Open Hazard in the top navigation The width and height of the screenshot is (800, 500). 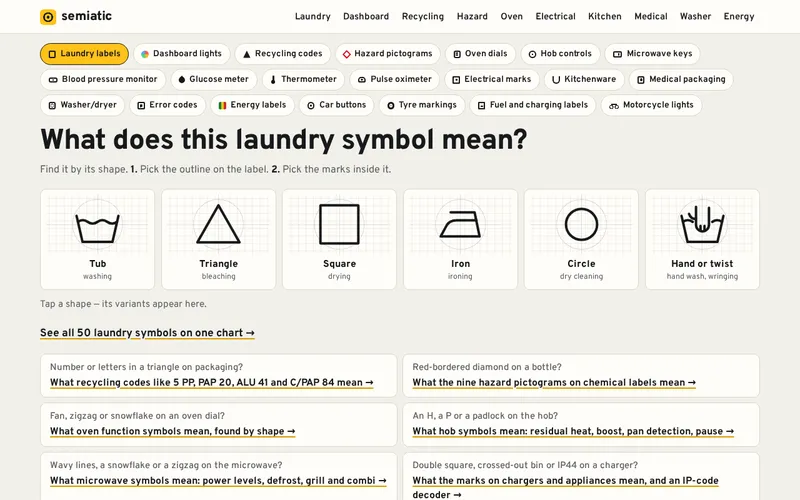click(x=472, y=16)
